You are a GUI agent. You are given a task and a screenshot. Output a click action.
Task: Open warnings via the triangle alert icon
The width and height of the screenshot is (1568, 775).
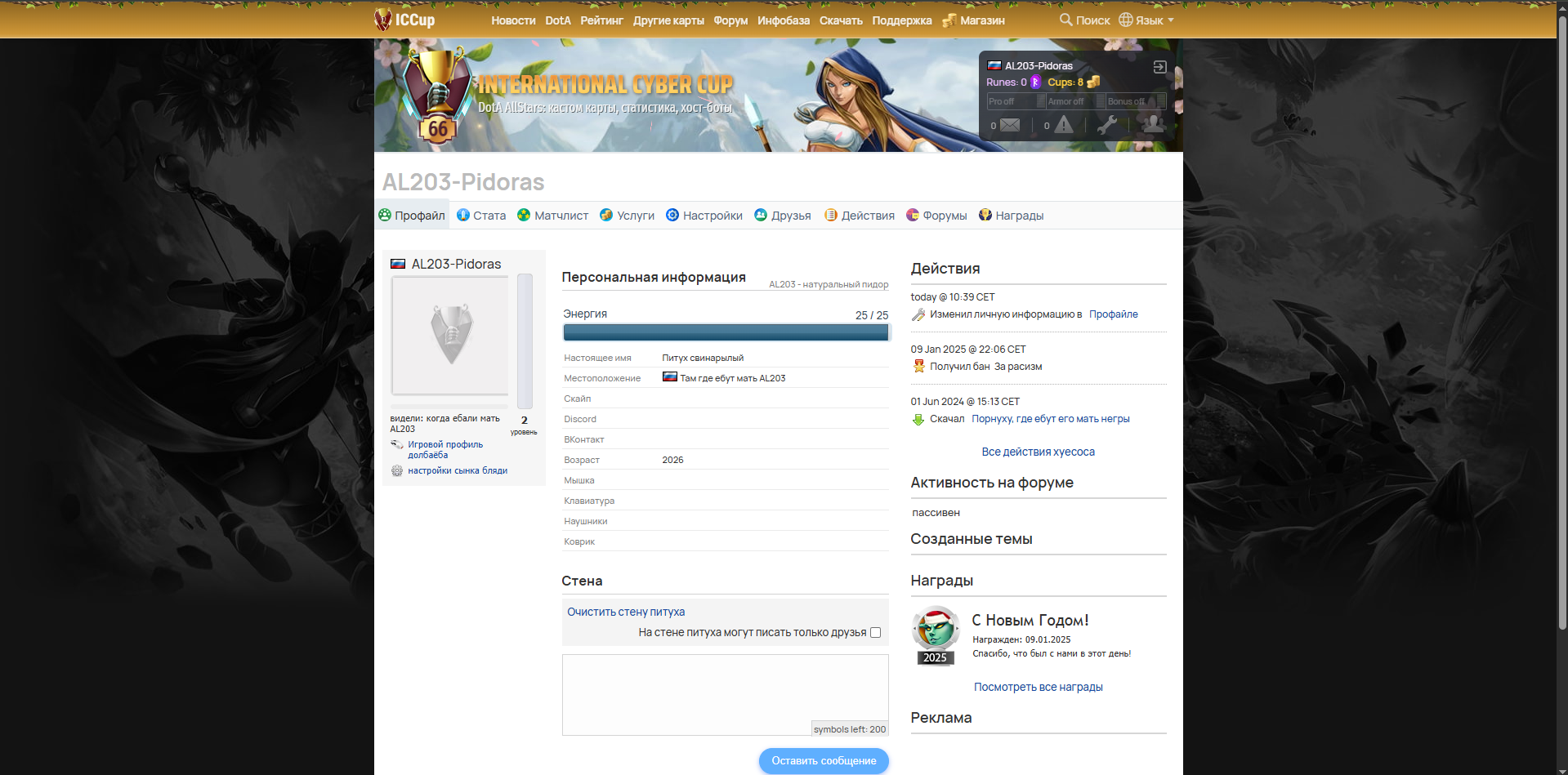[x=1063, y=124]
